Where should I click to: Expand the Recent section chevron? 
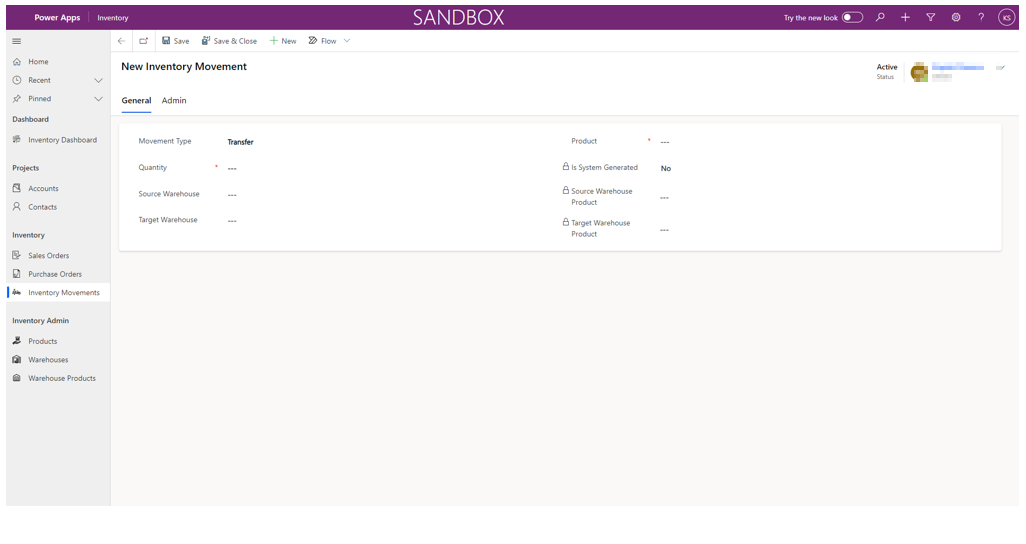(98, 80)
